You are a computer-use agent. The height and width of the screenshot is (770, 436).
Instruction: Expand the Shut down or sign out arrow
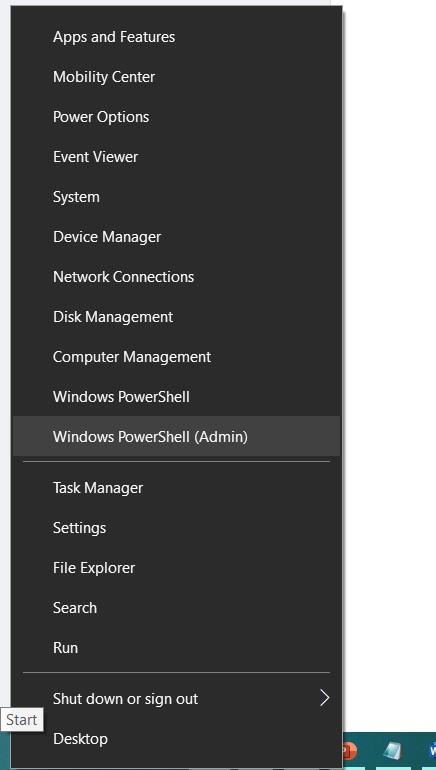[324, 698]
